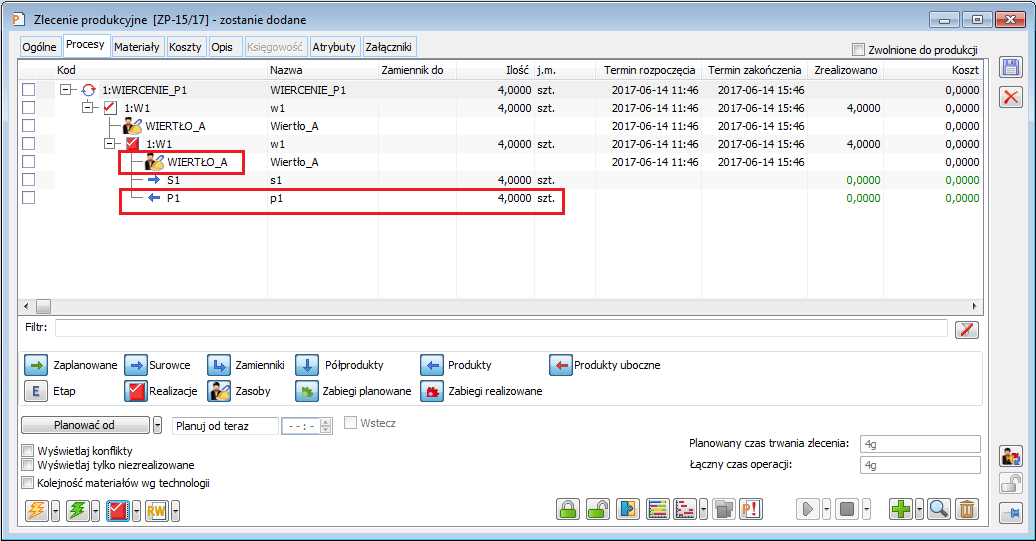This screenshot has width=1036, height=541.
Task: Check the row checkbox for P1
Action: click(x=28, y=198)
